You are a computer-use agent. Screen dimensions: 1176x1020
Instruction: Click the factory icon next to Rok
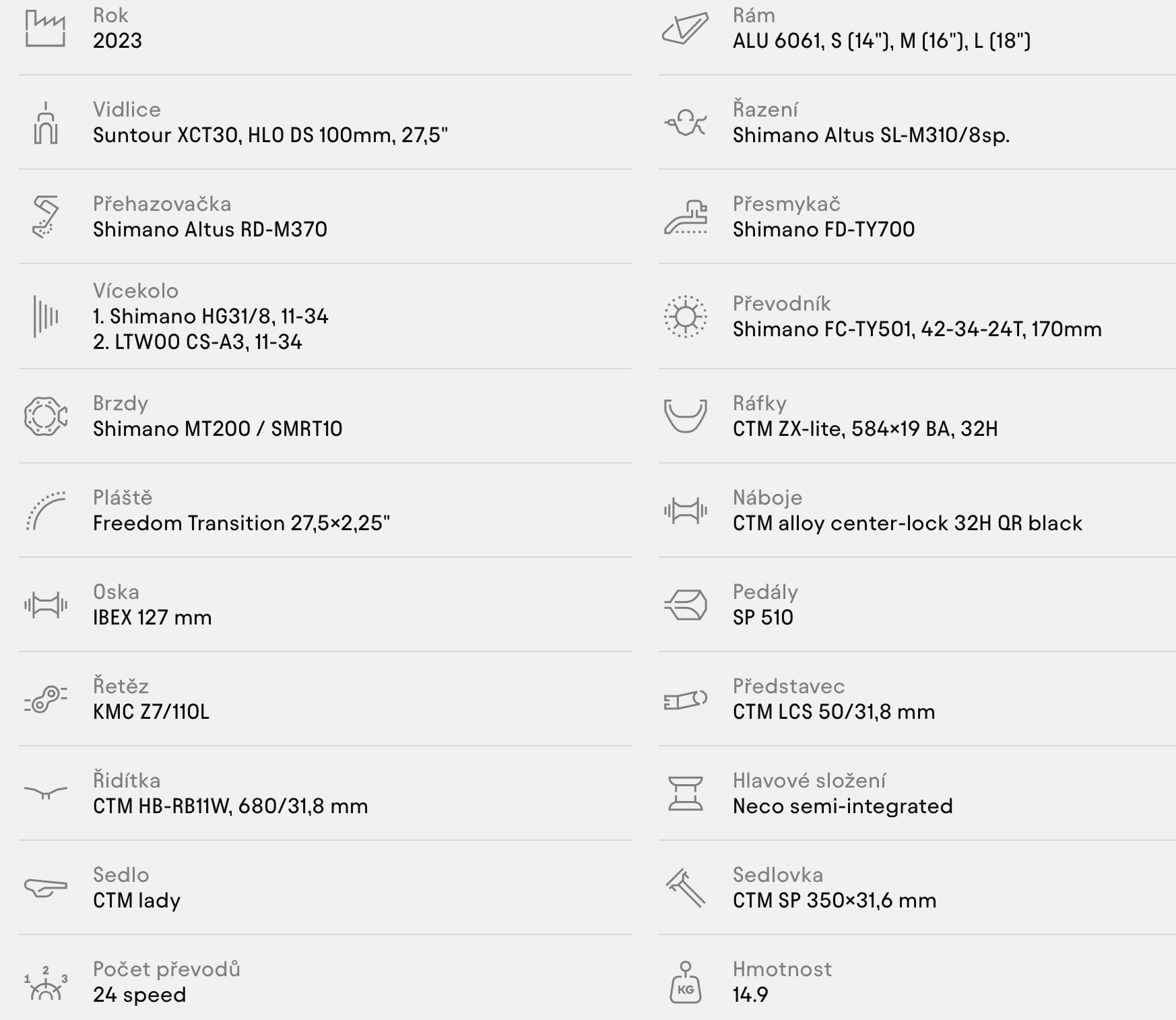coord(45,28)
